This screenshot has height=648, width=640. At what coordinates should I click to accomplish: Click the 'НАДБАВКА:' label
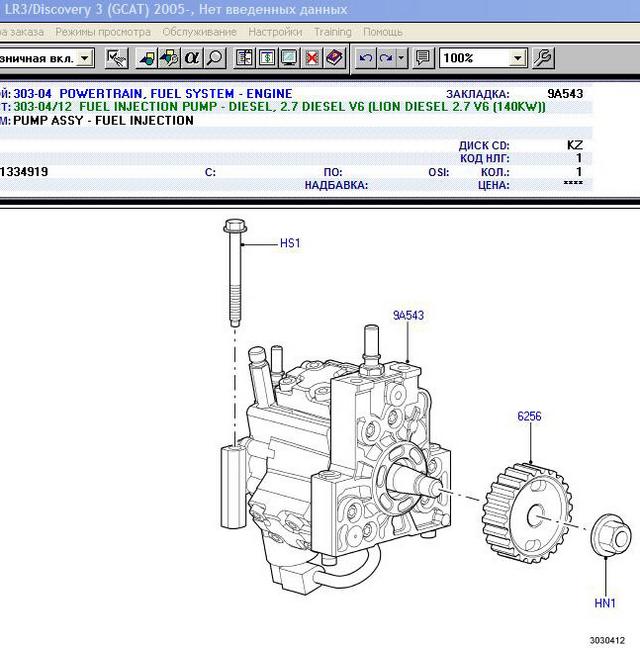336,185
